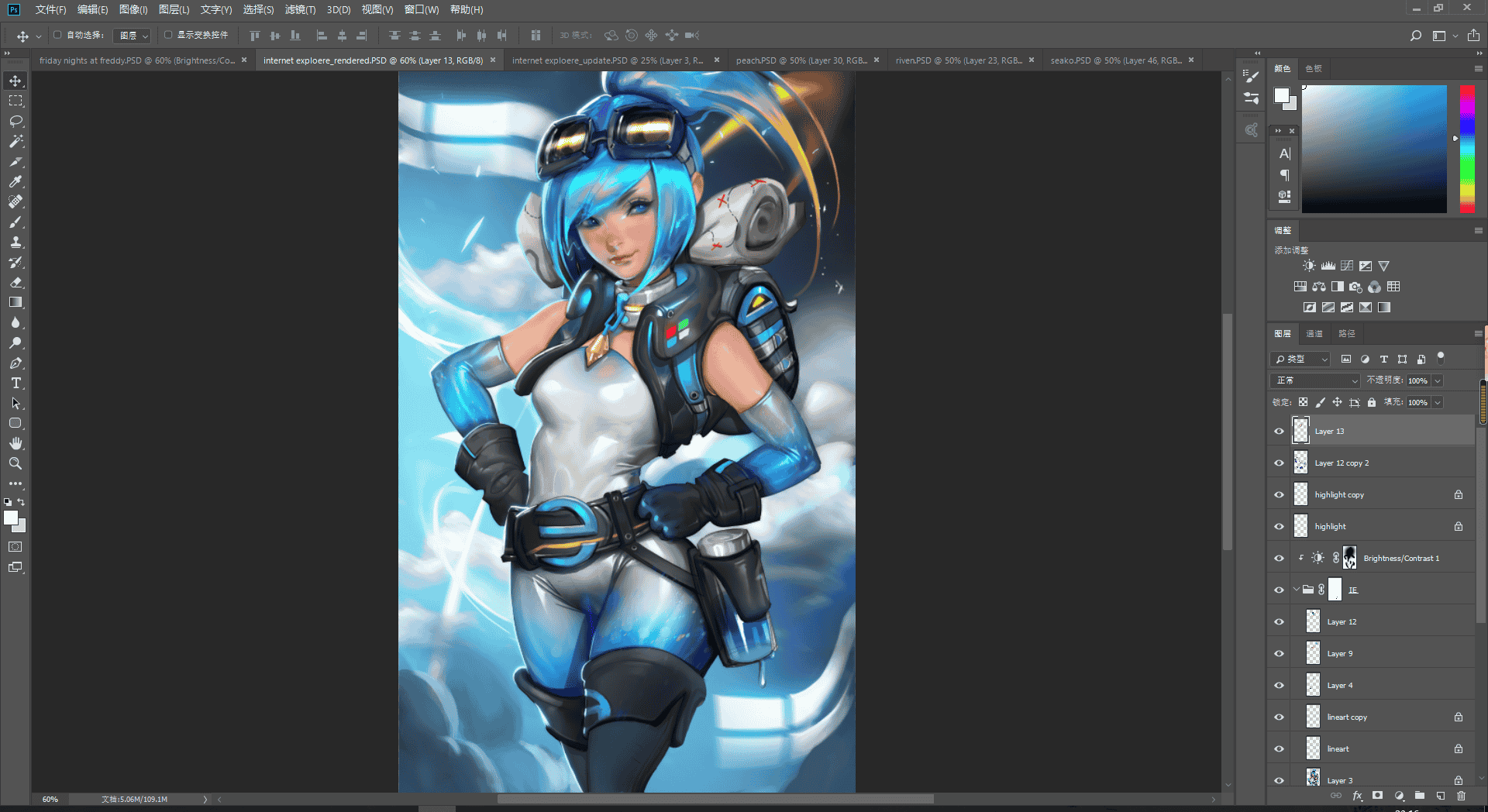Click the hue slider strip in color panel
The height and width of the screenshot is (812, 1488).
click(1467, 149)
